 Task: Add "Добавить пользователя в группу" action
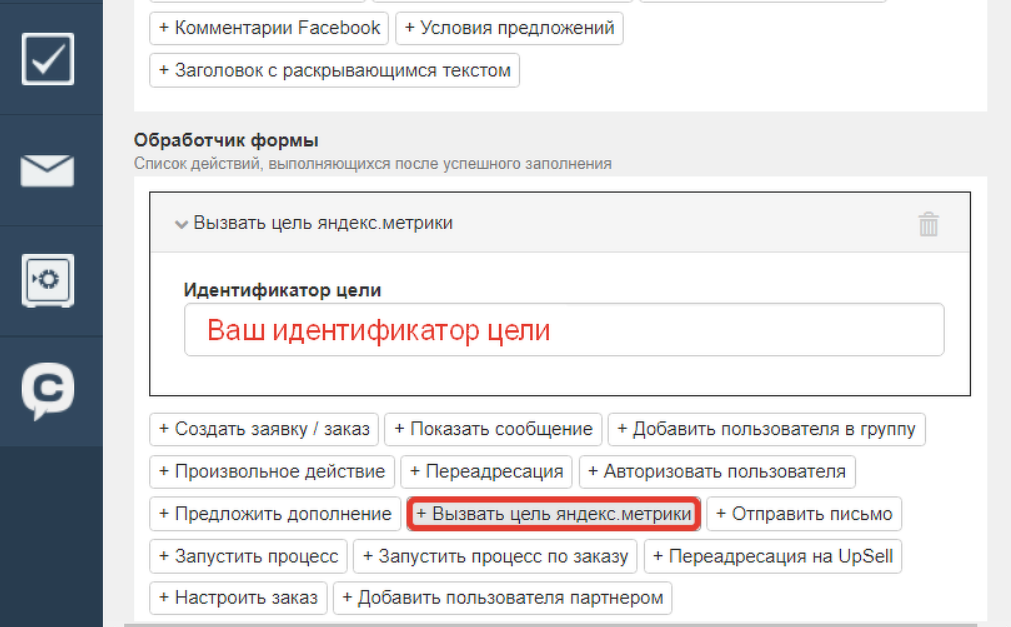(x=767, y=429)
